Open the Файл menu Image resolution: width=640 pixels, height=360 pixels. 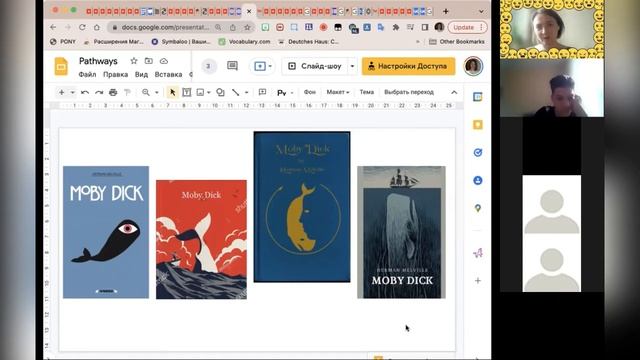[87, 74]
